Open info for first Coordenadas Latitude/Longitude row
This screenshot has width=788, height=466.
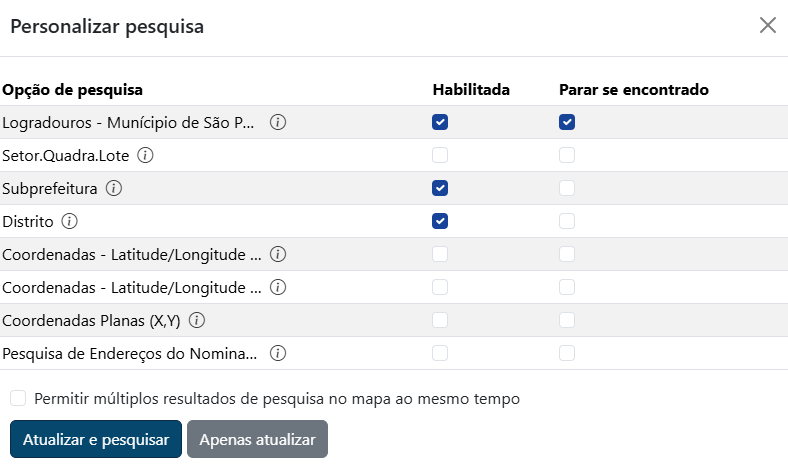[278, 254]
